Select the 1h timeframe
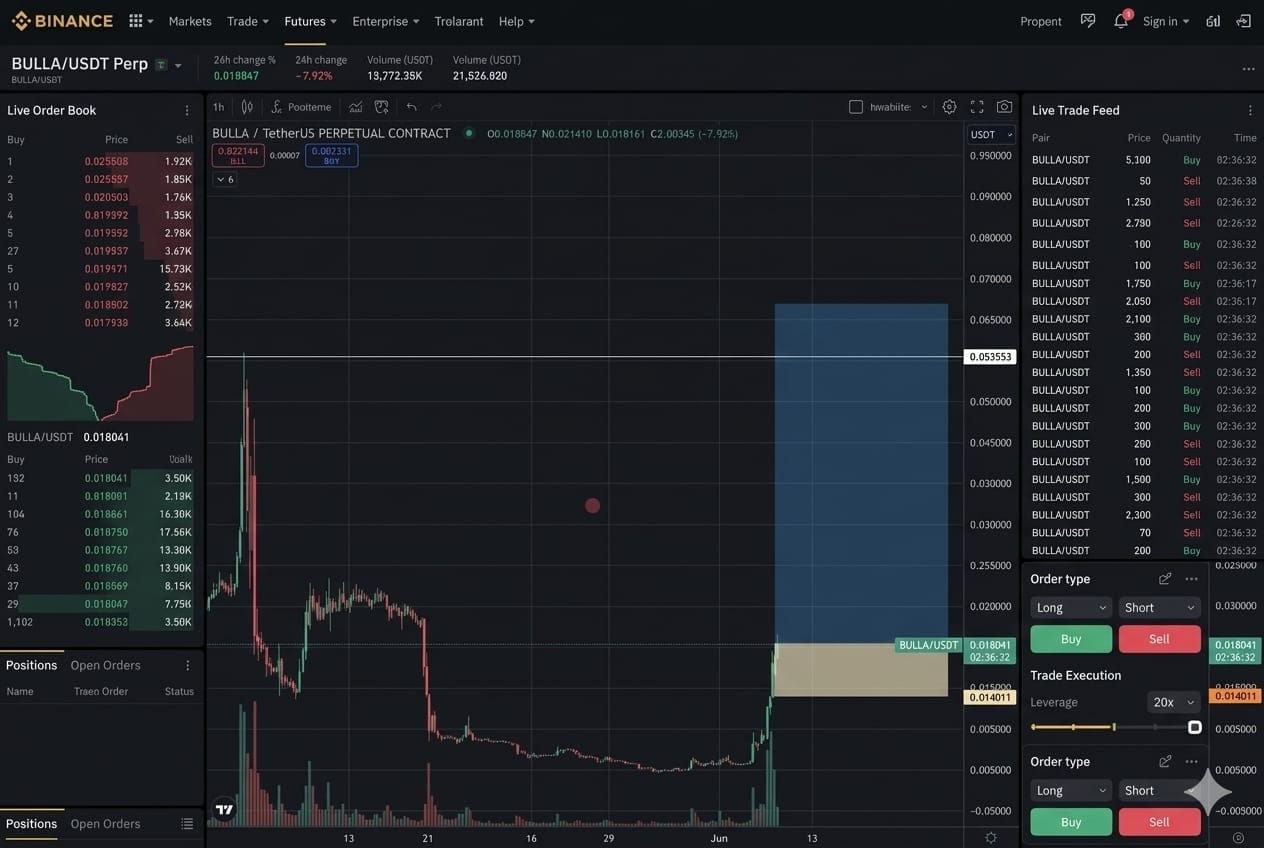The height and width of the screenshot is (848, 1264). [218, 107]
